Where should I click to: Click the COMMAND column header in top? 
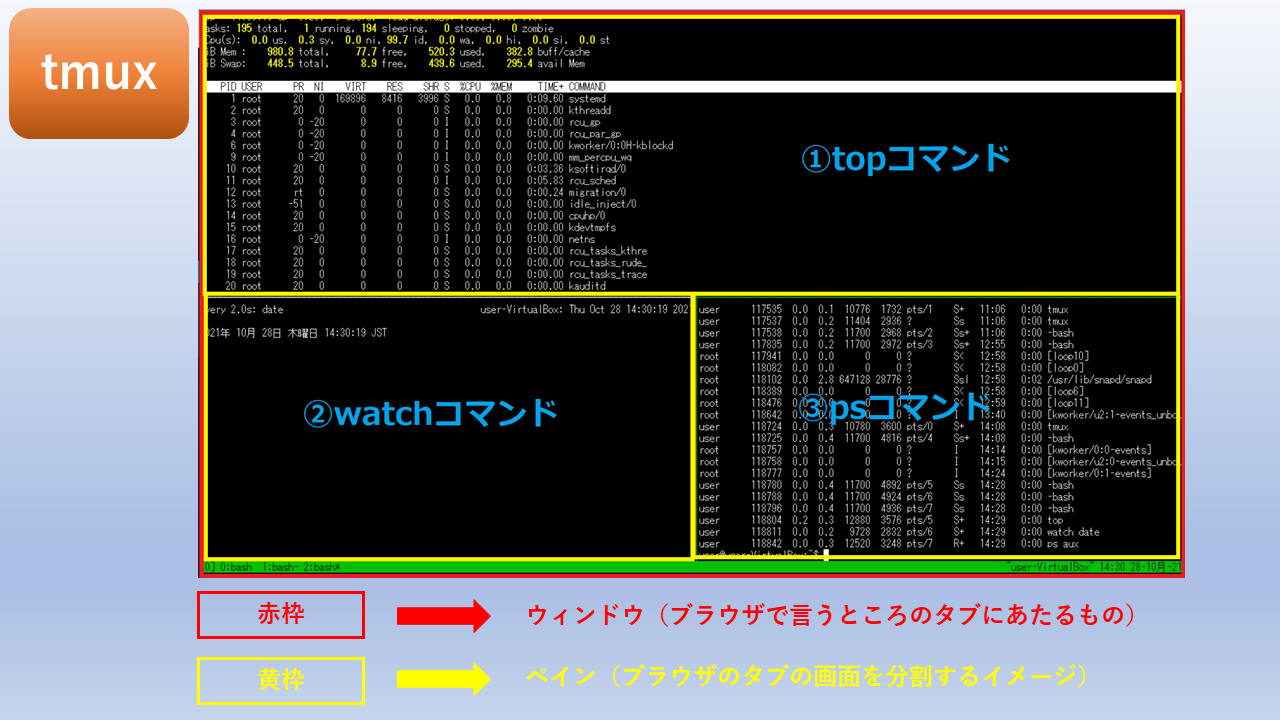tap(587, 87)
